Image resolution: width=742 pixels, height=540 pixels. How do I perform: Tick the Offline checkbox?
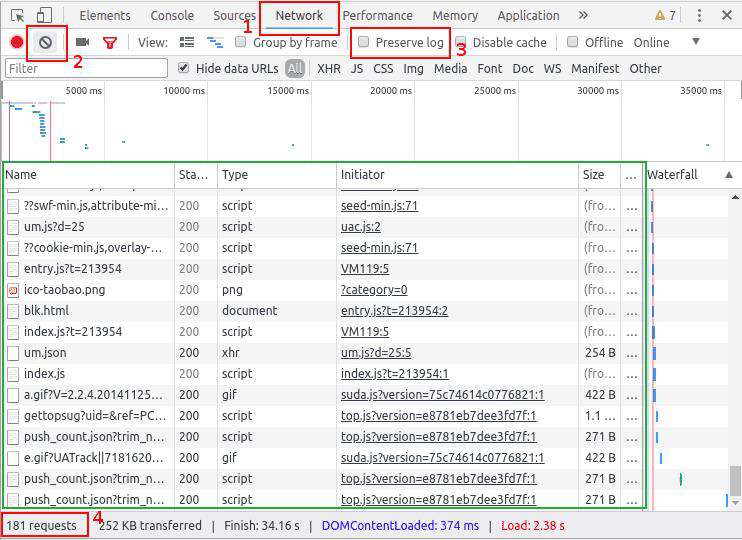point(573,42)
